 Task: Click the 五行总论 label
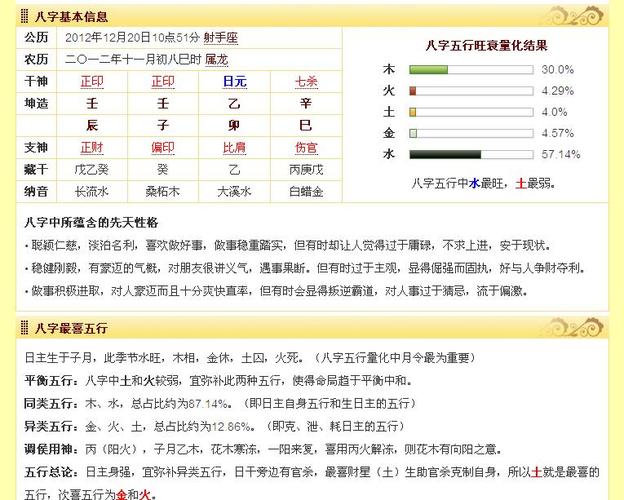pyautogui.click(x=51, y=473)
